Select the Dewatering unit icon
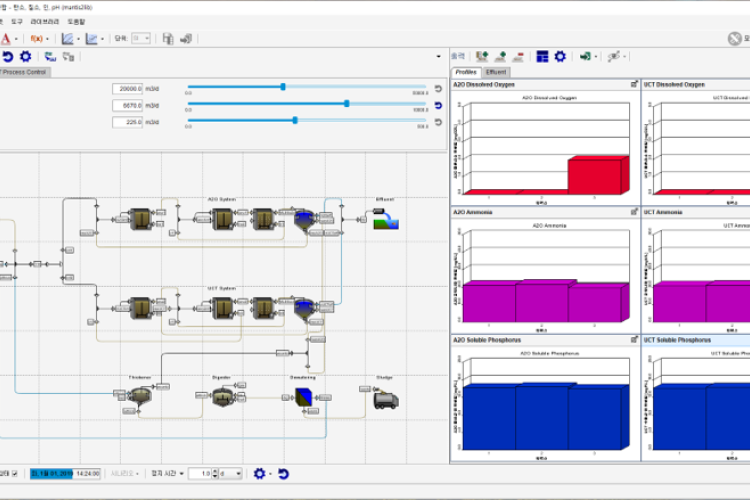The height and width of the screenshot is (500, 750). (x=304, y=397)
